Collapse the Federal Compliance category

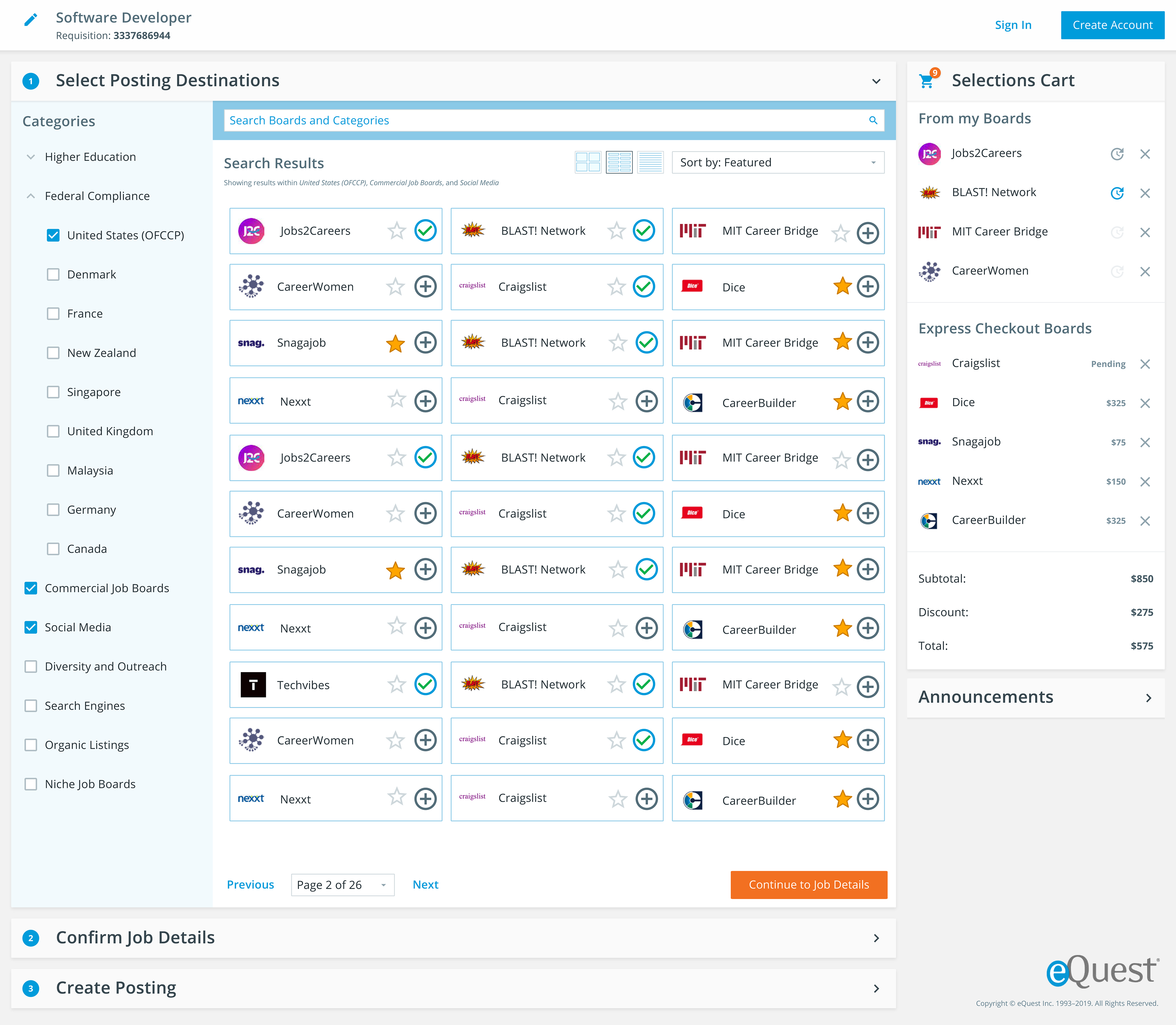31,196
